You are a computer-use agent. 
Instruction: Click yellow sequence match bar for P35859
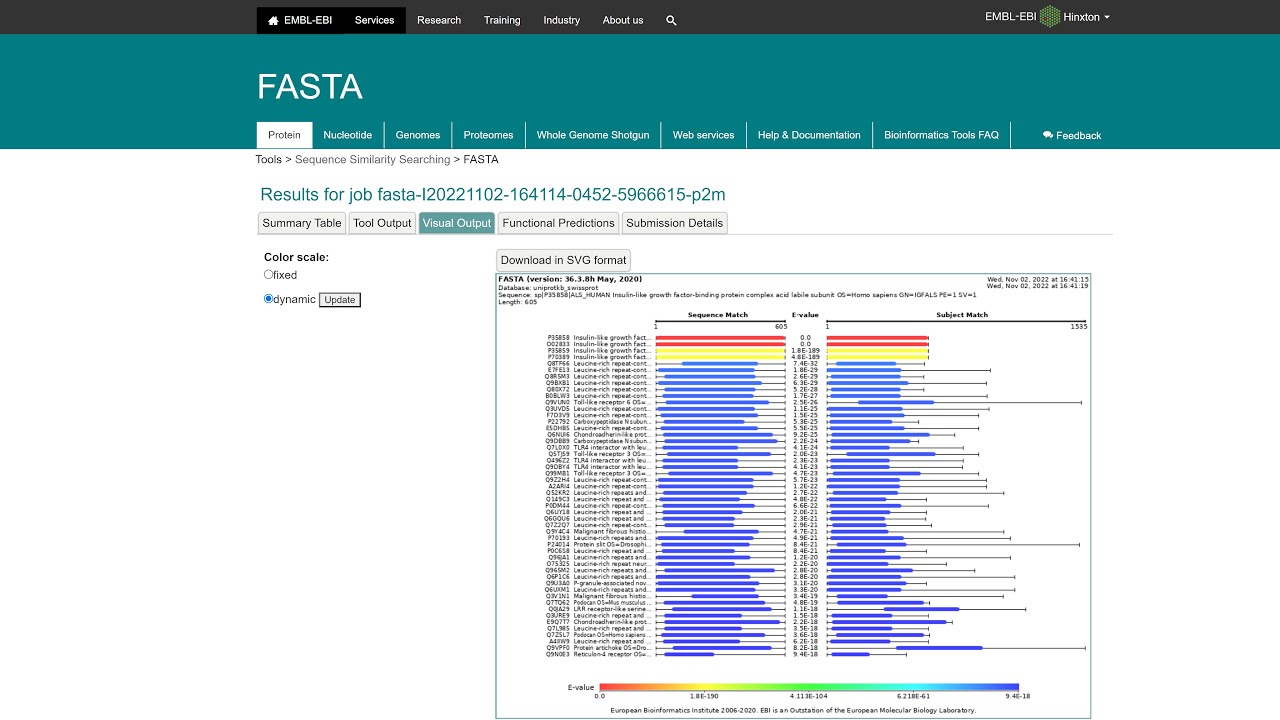coord(720,351)
